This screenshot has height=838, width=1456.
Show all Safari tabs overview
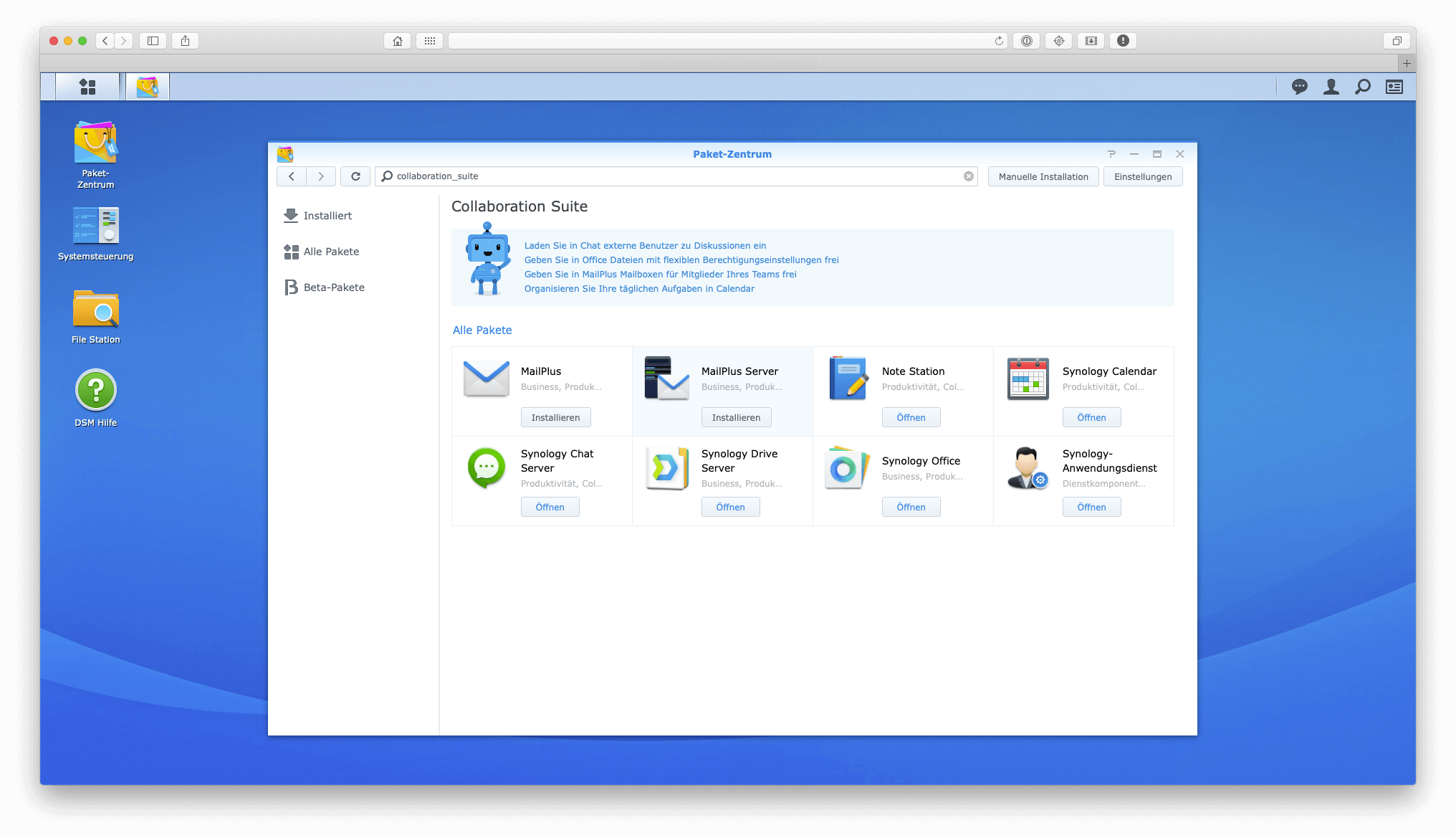pos(1396,41)
